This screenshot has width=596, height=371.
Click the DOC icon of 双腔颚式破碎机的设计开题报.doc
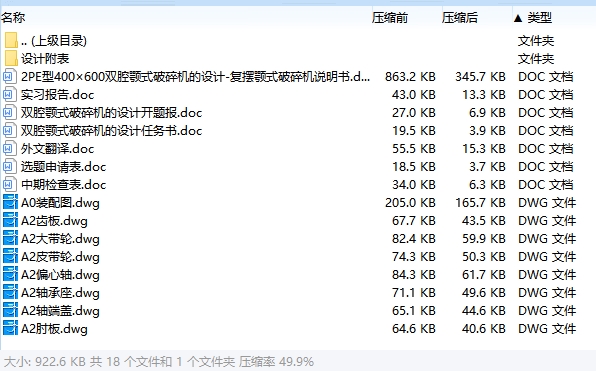pyautogui.click(x=10, y=113)
